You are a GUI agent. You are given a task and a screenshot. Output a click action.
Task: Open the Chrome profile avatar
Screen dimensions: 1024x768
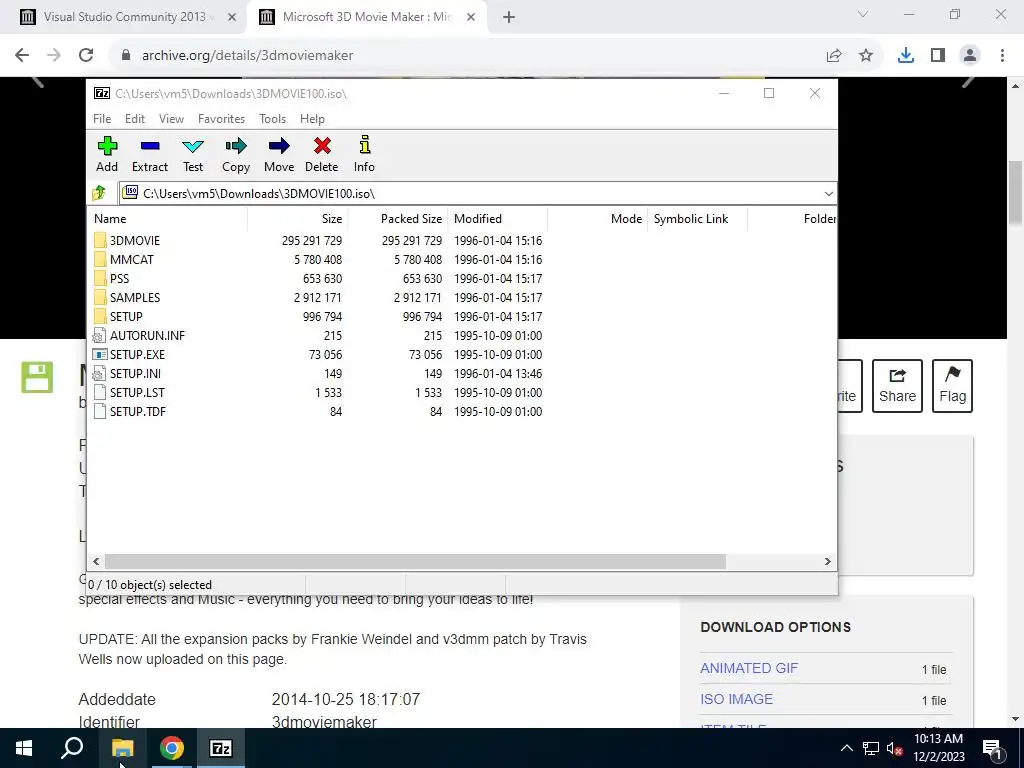[970, 56]
